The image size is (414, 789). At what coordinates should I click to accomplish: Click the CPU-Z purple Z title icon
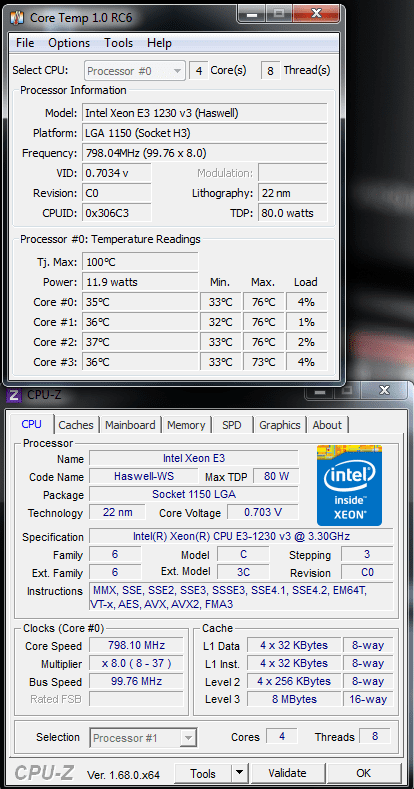click(x=15, y=395)
